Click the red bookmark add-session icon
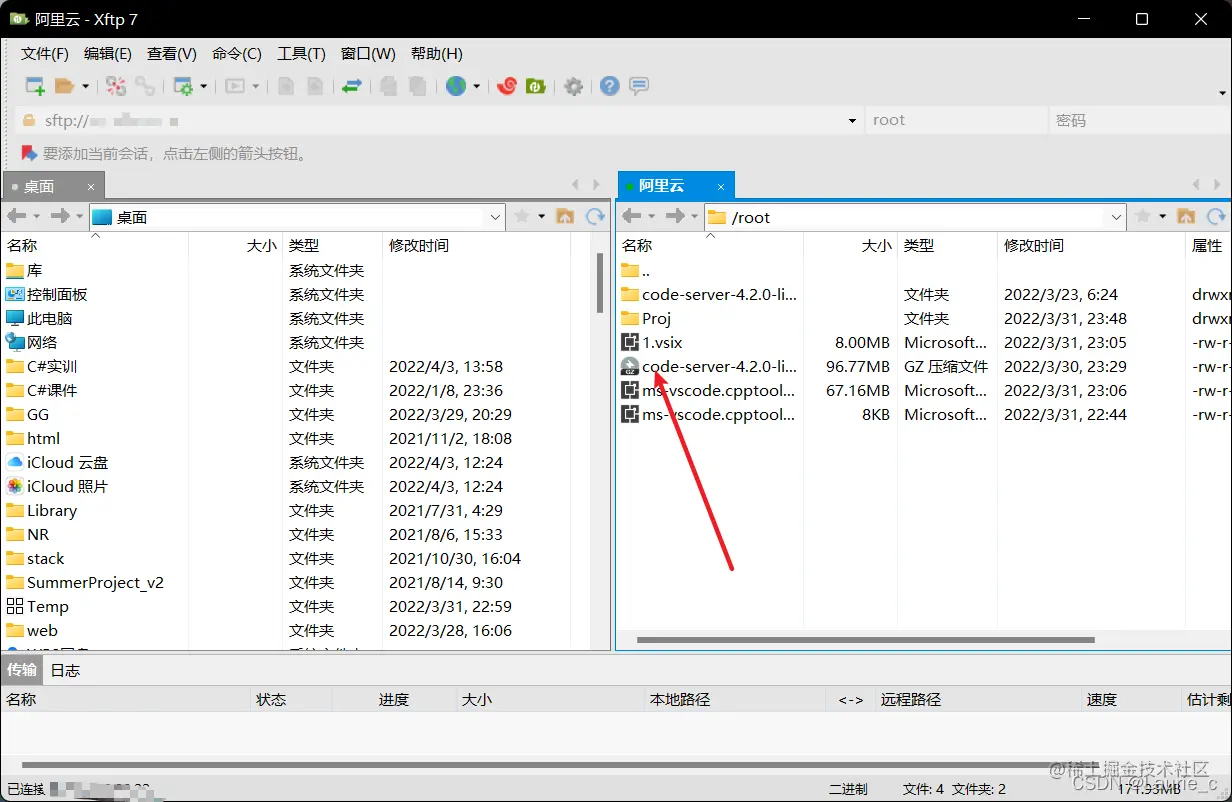1232x802 pixels. 29,153
